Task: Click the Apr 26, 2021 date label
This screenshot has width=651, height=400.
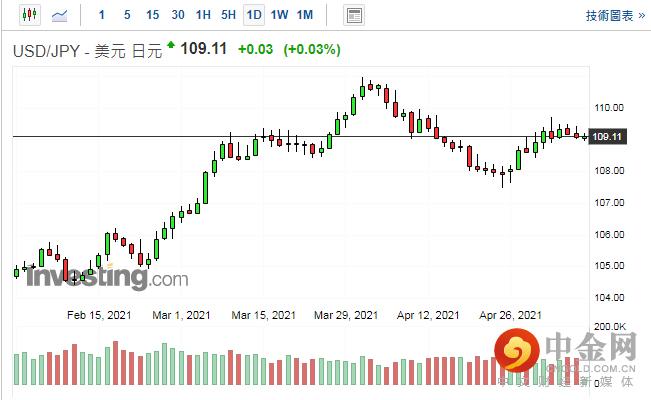Action: [510, 315]
